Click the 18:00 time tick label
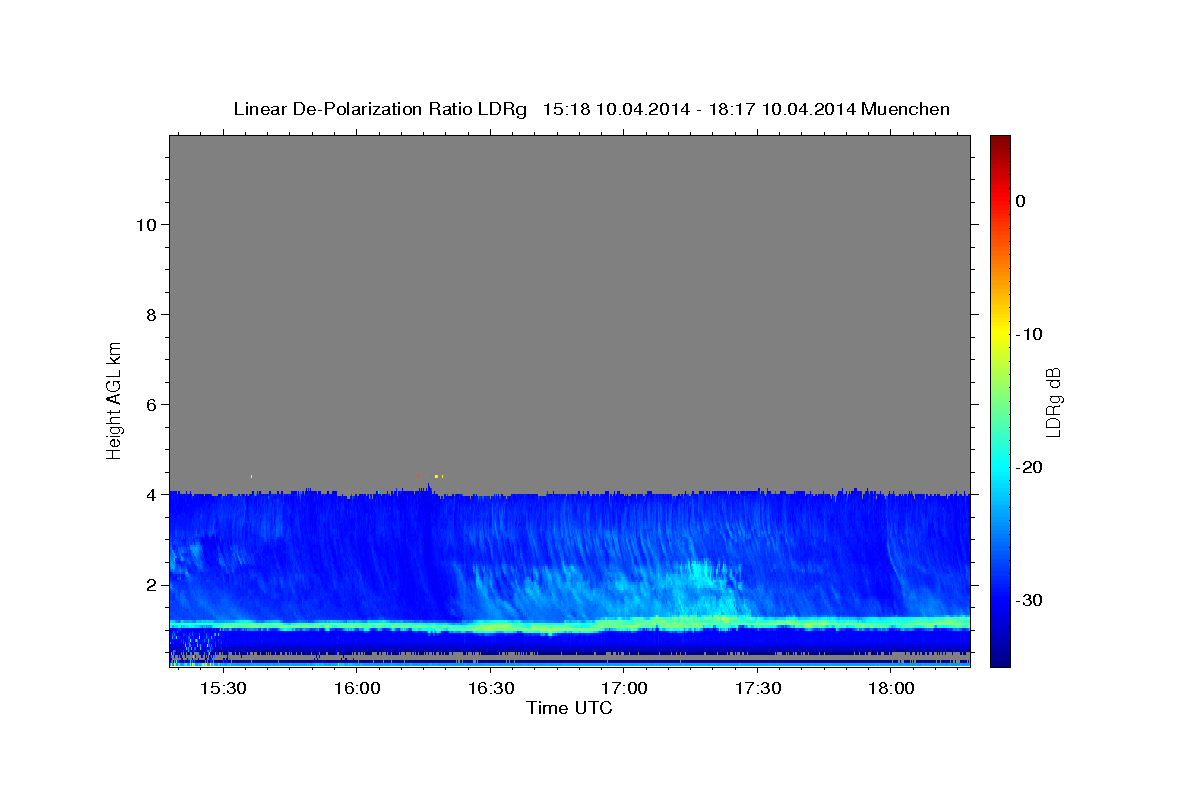This screenshot has width=1200, height=800. [891, 689]
